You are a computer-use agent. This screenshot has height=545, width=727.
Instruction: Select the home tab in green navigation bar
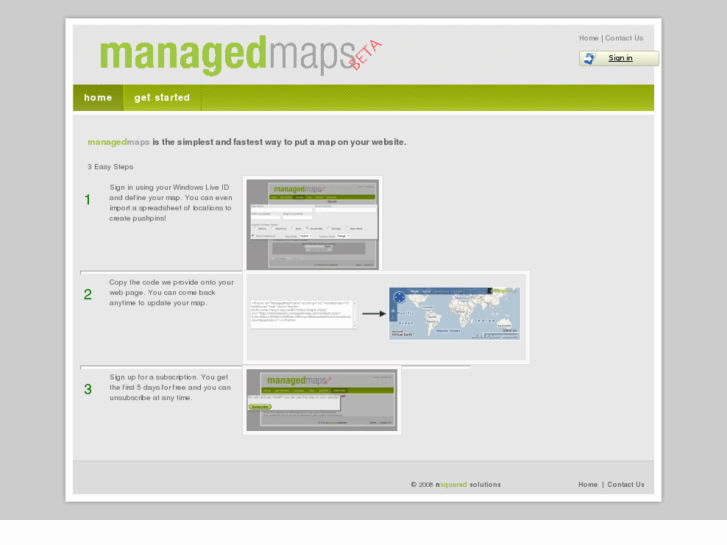click(98, 98)
